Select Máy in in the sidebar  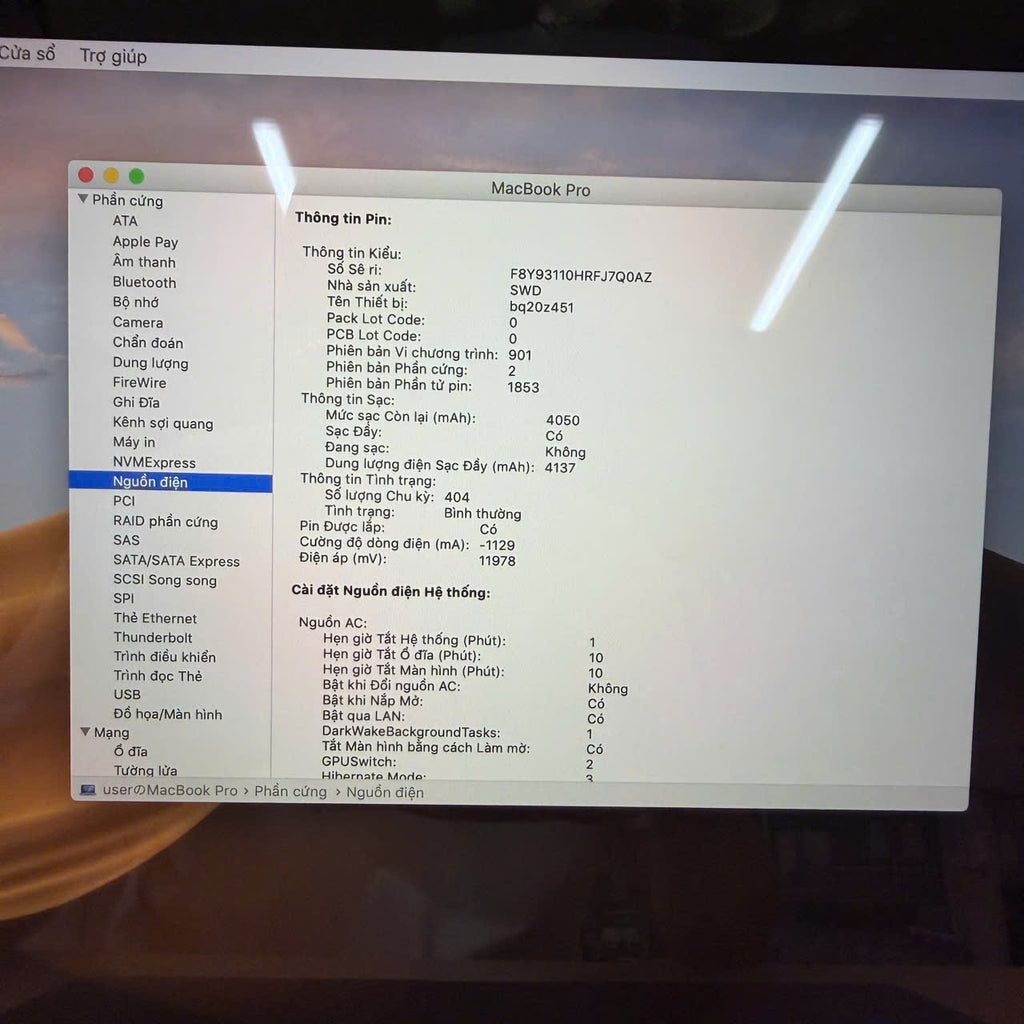(134, 442)
